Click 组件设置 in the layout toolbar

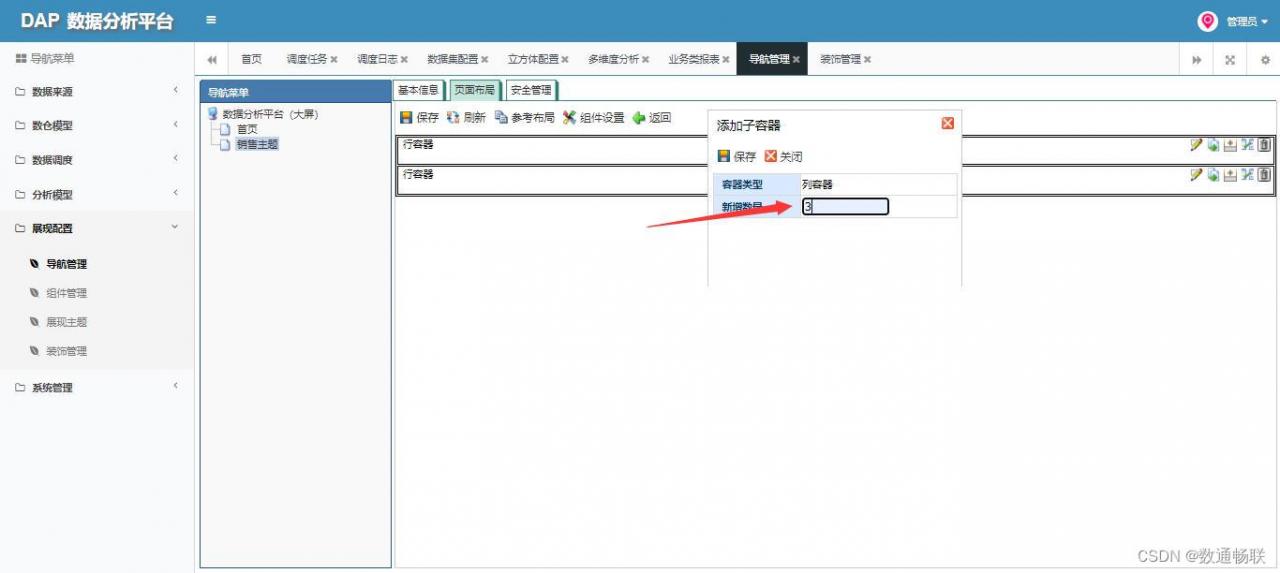(593, 117)
